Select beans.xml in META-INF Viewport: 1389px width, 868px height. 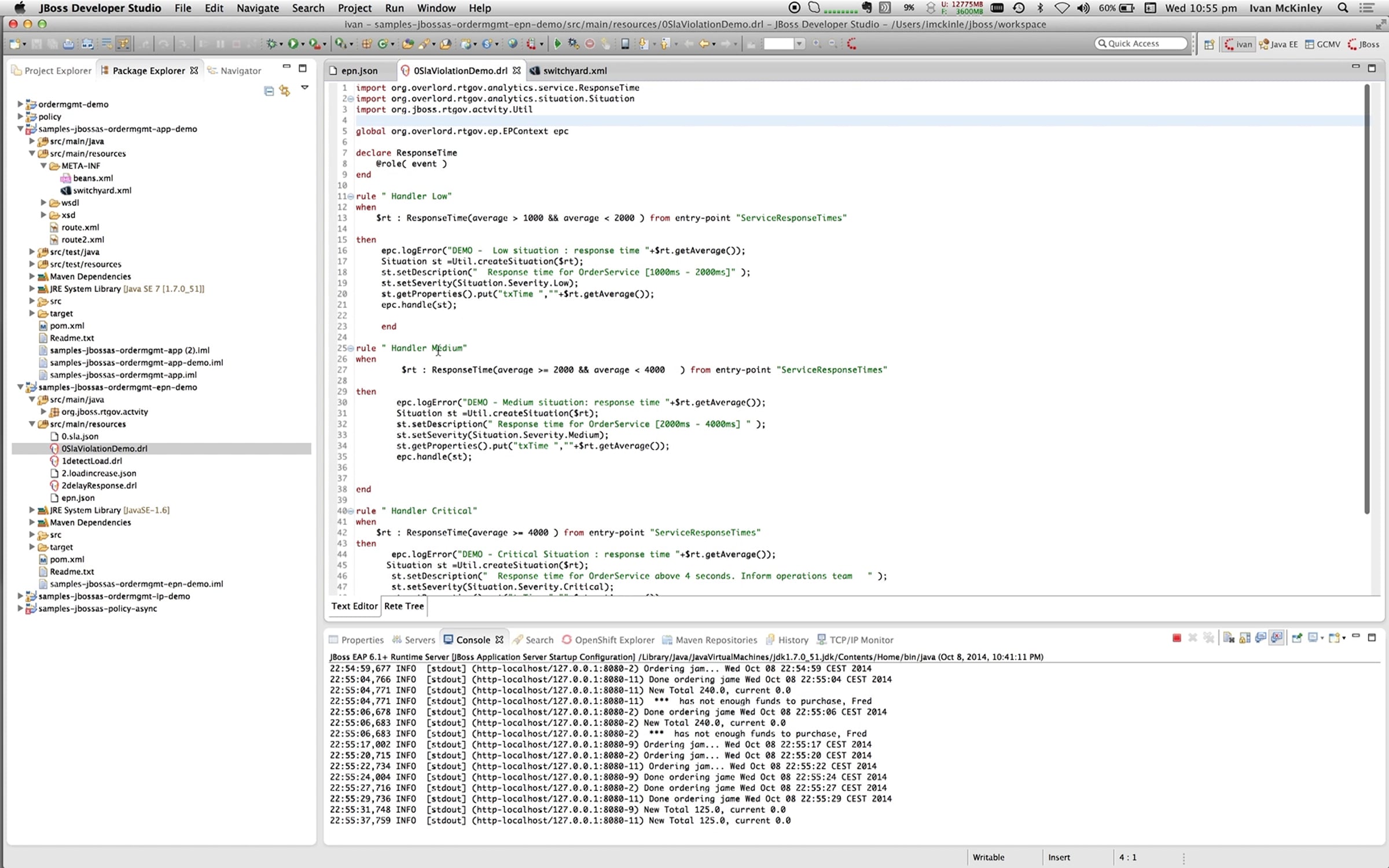(x=93, y=178)
